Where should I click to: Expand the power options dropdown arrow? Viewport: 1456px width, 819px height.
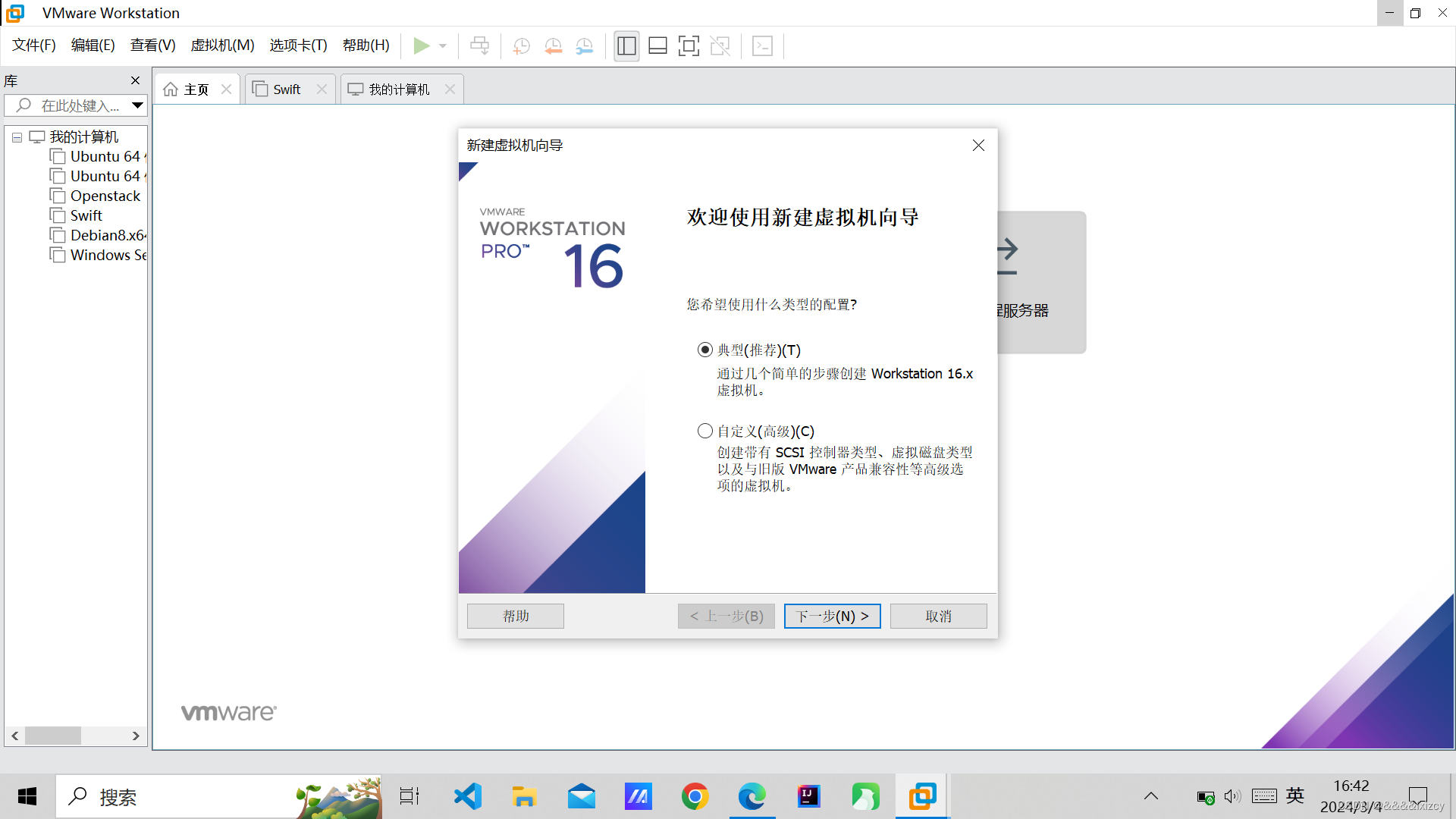point(443,46)
